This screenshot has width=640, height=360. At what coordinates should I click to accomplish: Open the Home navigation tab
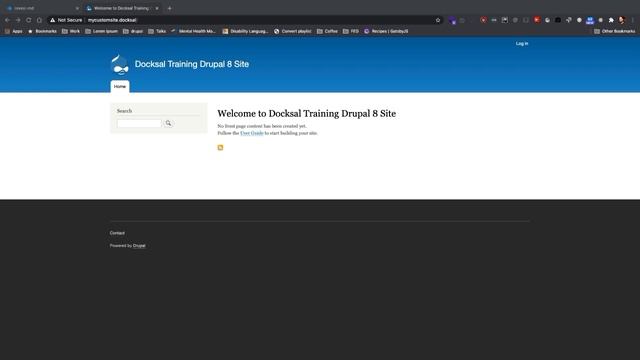coord(120,87)
